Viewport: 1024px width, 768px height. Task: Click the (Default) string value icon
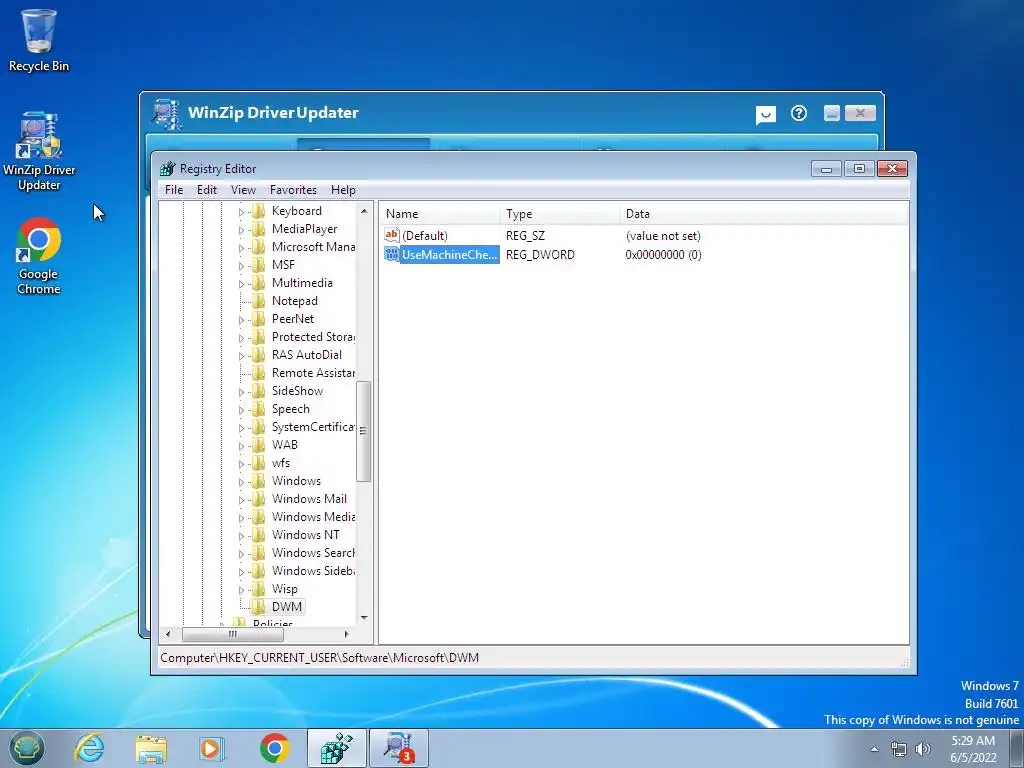(392, 235)
